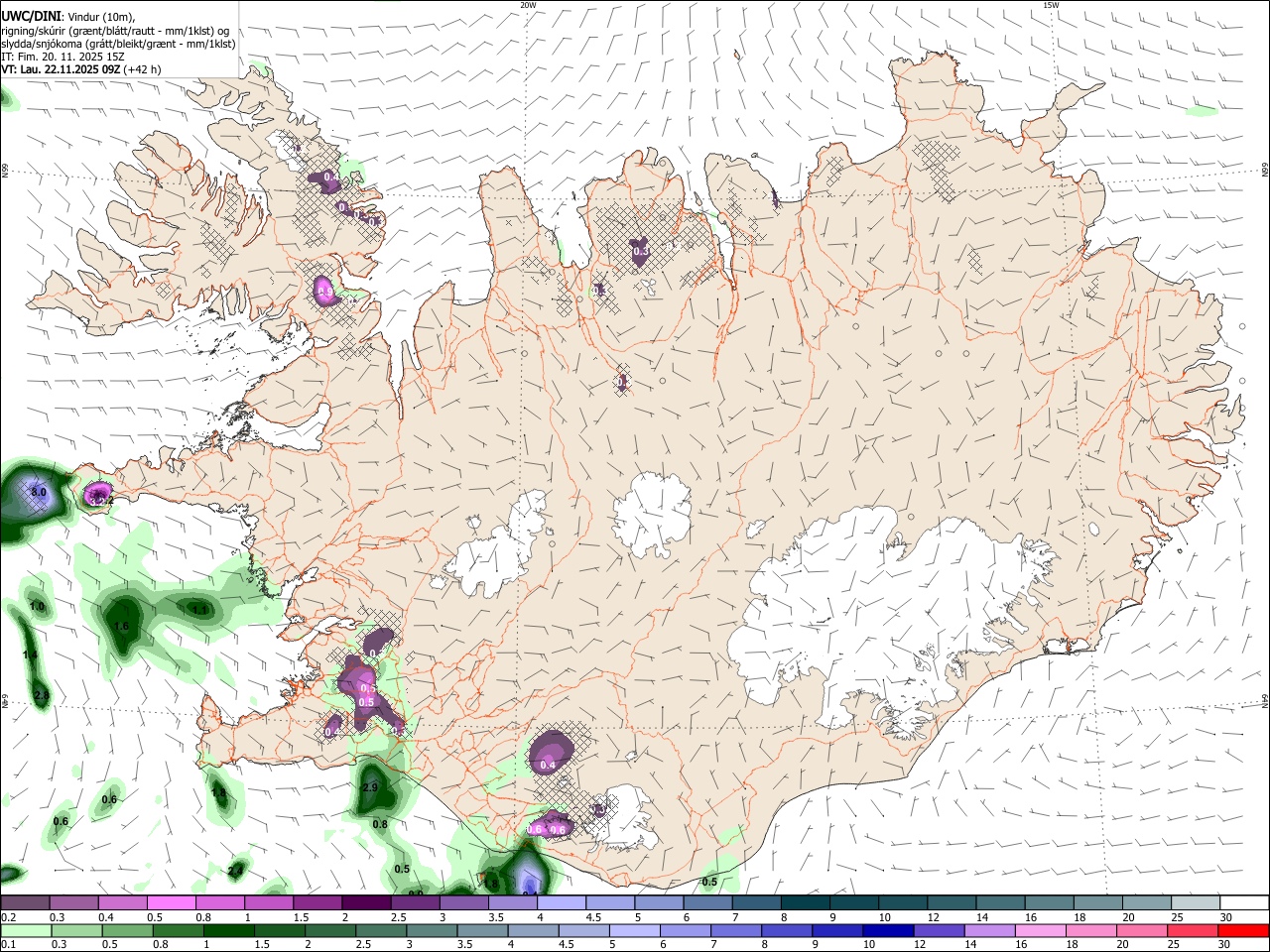Click the '8.0' precipitation value off the west coast
1270x952 pixels.
coord(40,492)
